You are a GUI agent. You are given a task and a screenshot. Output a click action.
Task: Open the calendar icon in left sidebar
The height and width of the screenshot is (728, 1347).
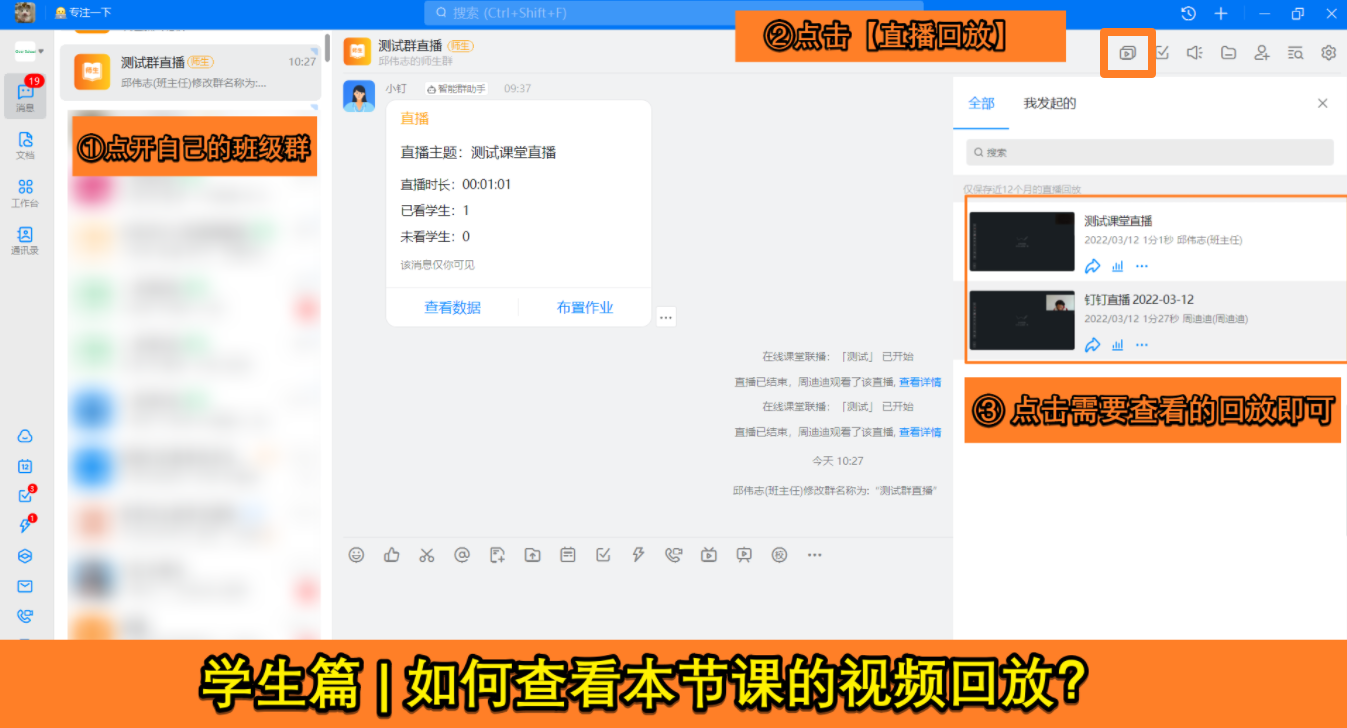[x=25, y=466]
